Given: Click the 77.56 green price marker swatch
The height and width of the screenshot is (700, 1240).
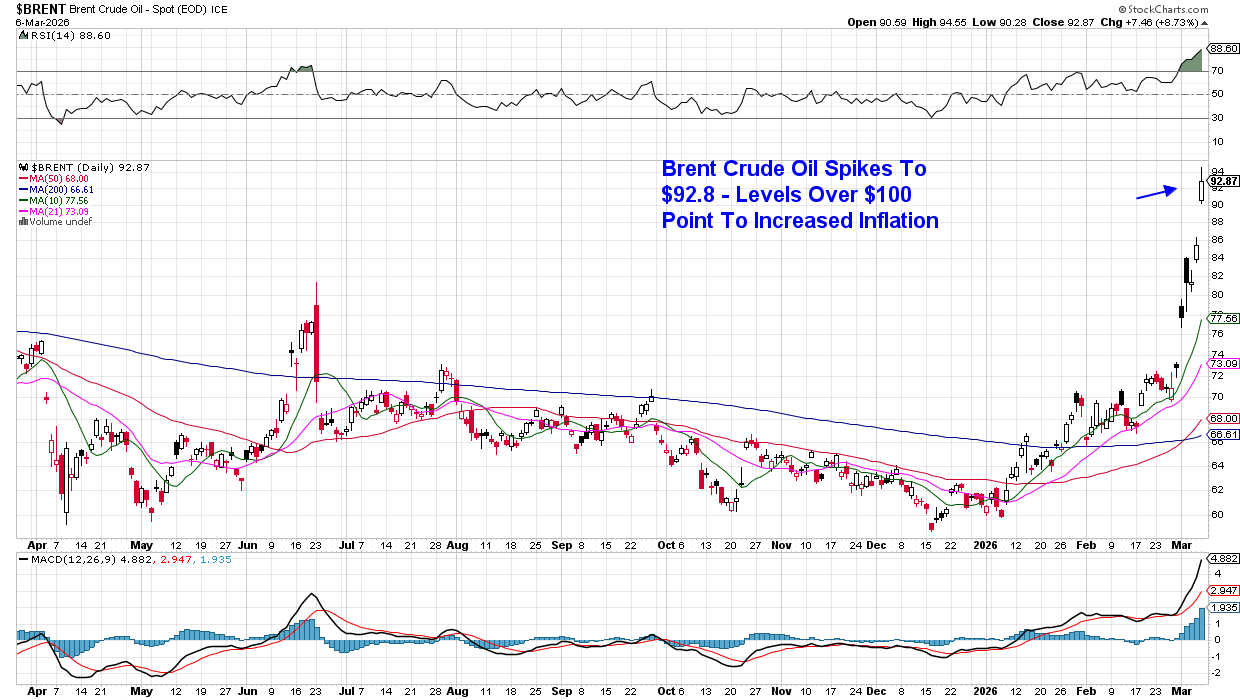Looking at the screenshot, I should point(1222,319).
